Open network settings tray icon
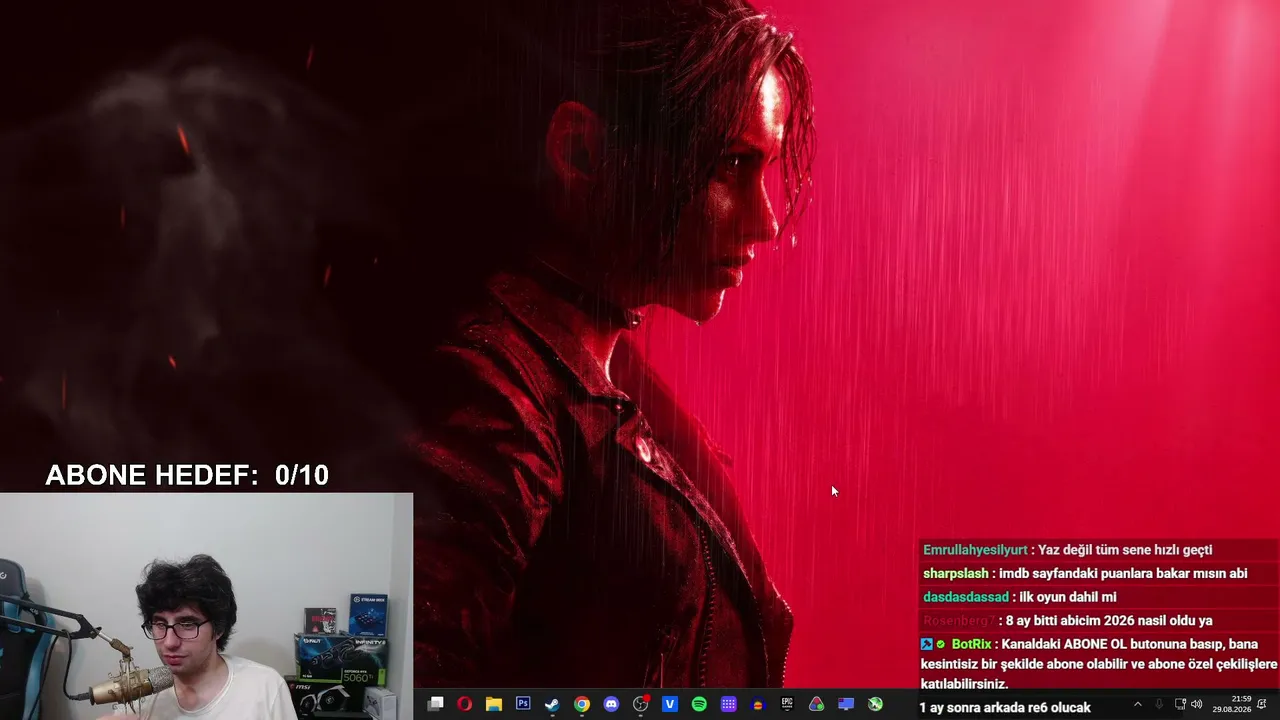This screenshot has height=720, width=1280. (x=1180, y=704)
